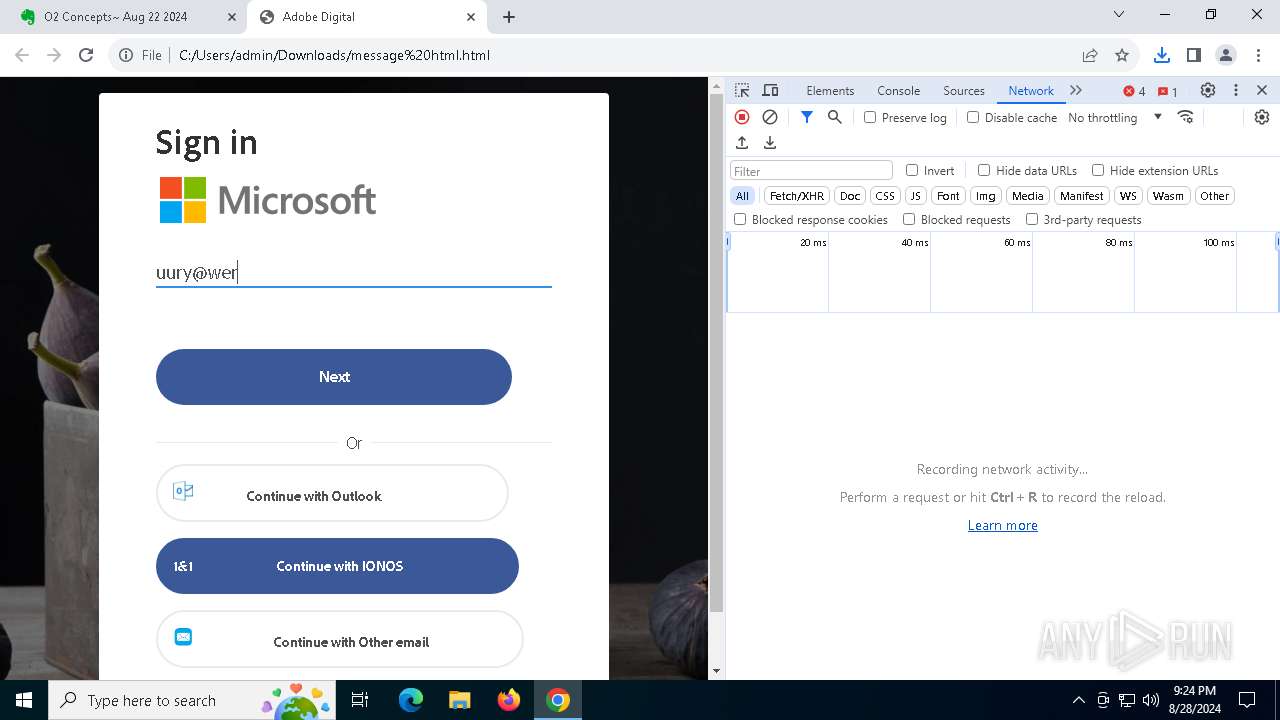Open network conditions wifi icon

pyautogui.click(x=1186, y=117)
